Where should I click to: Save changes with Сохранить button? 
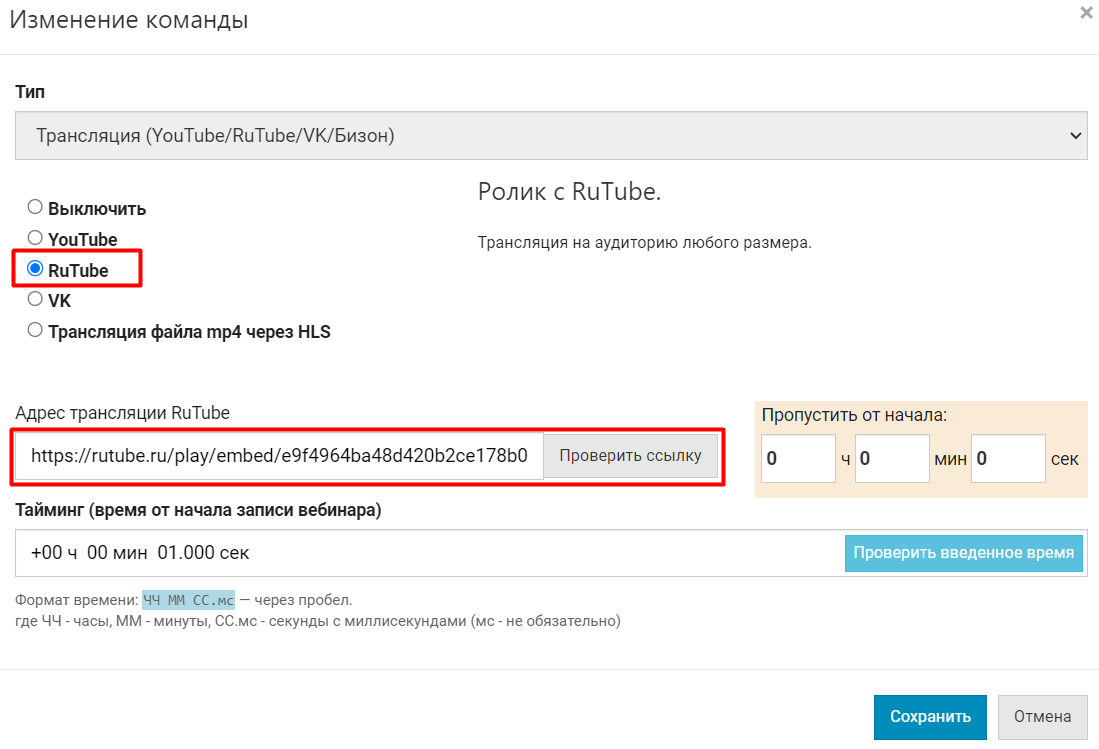[x=930, y=716]
